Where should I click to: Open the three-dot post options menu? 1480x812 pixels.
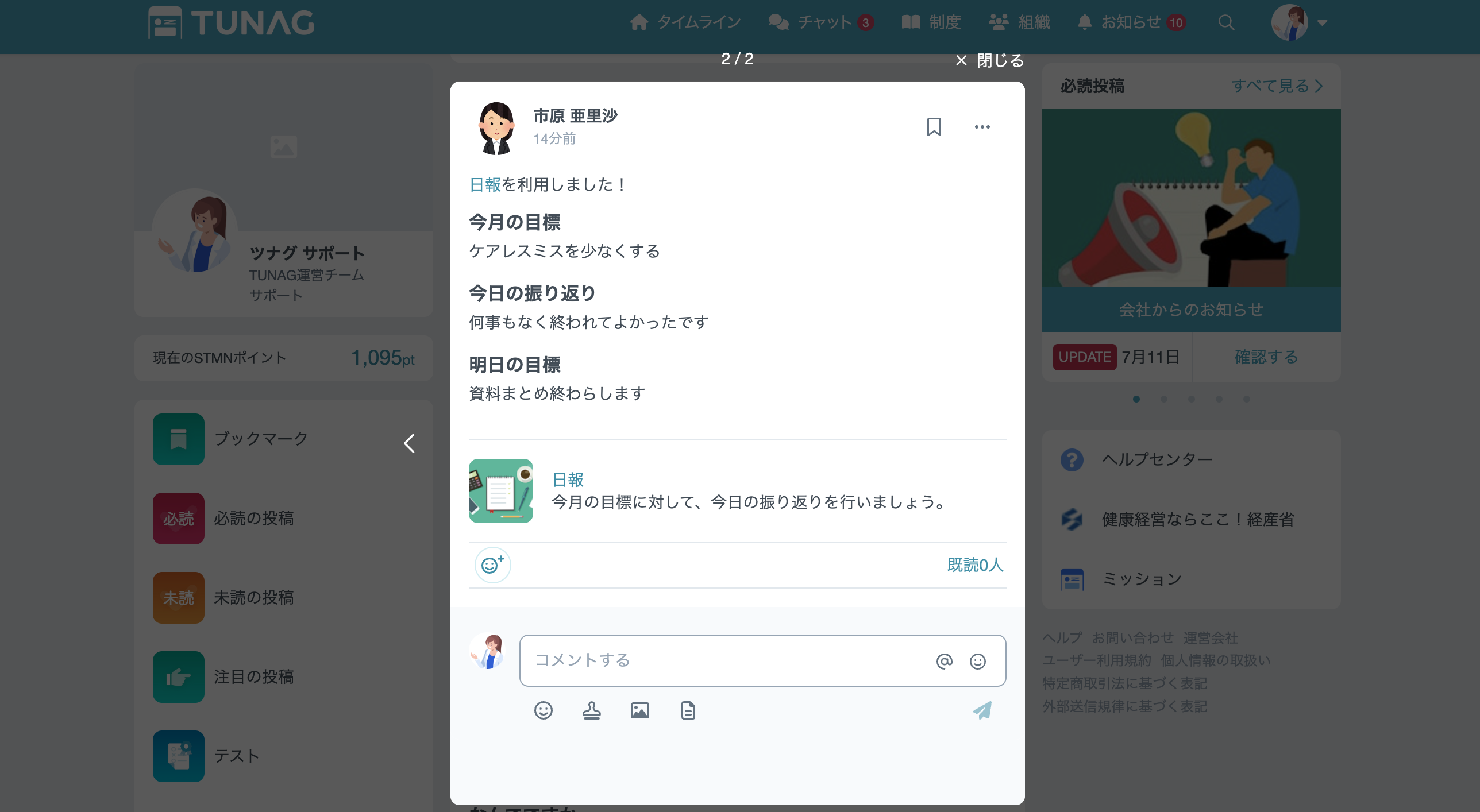click(982, 127)
